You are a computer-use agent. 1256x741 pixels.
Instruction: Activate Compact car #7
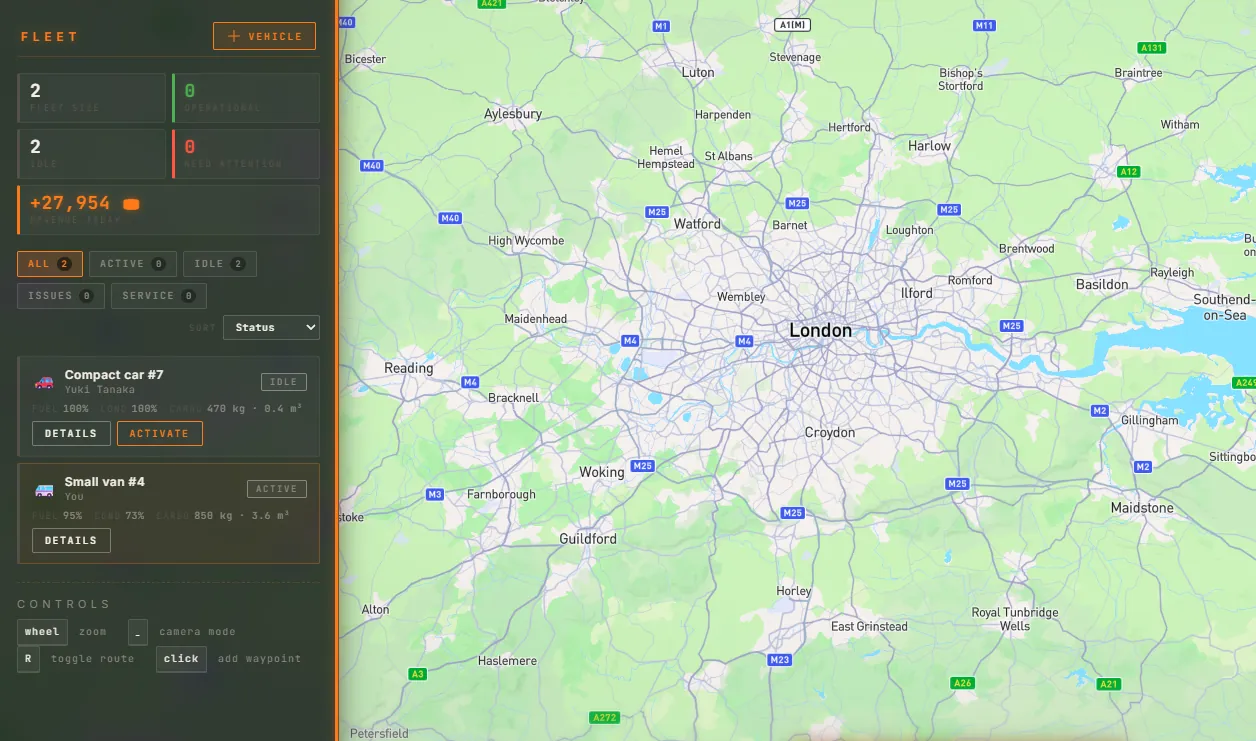160,433
